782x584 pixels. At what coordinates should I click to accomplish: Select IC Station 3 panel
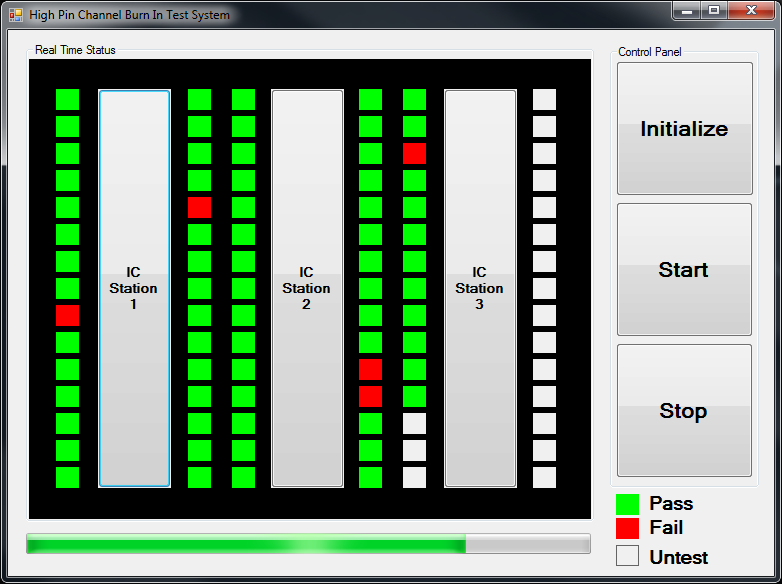pyautogui.click(x=480, y=288)
